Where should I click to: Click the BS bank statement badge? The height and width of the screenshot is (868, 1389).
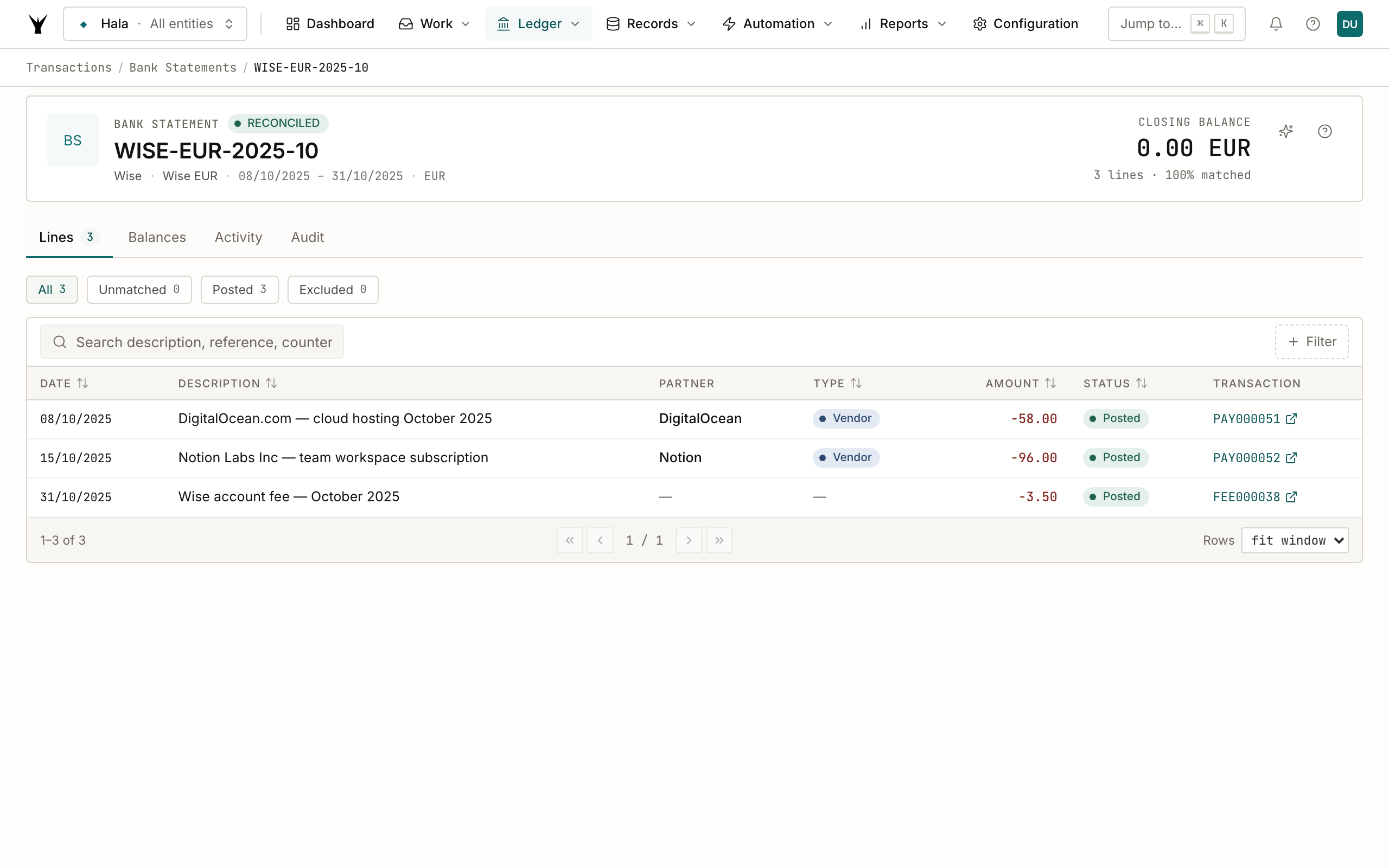point(72,140)
